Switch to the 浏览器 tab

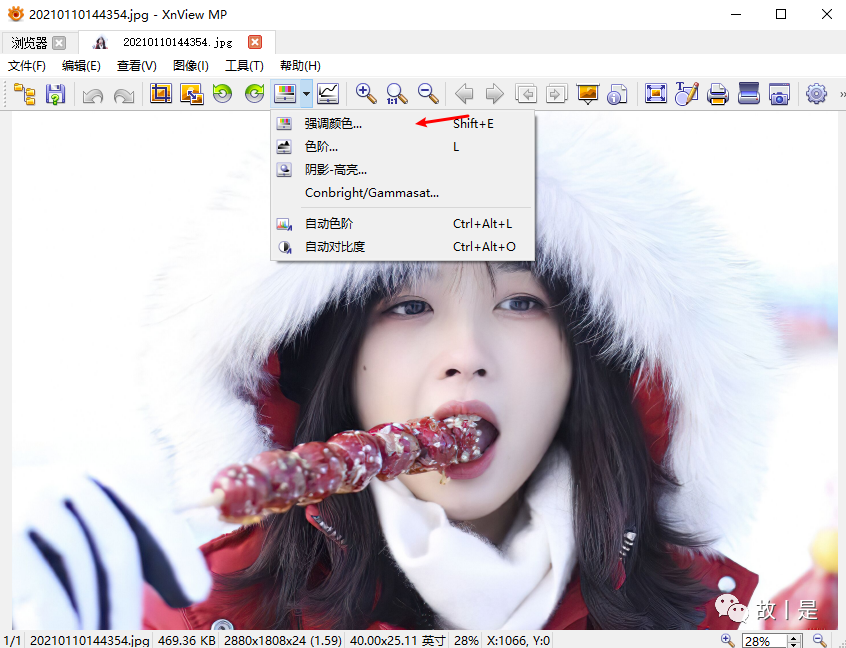(30, 43)
